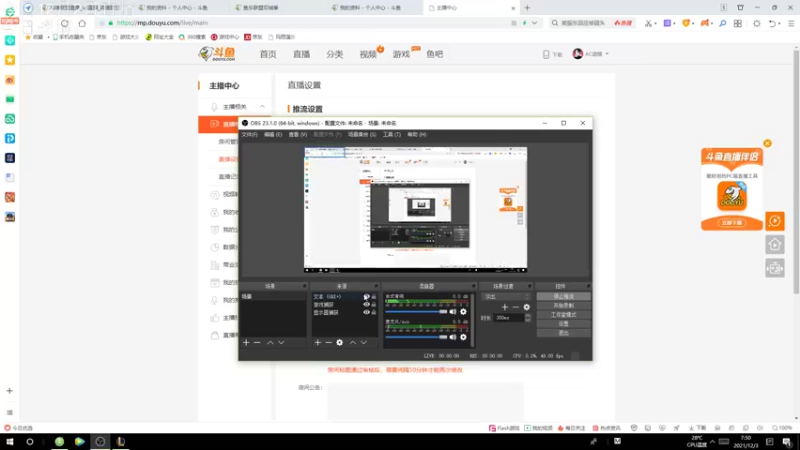Go to browser home page
The width and height of the screenshot is (800, 450).
[82, 23]
